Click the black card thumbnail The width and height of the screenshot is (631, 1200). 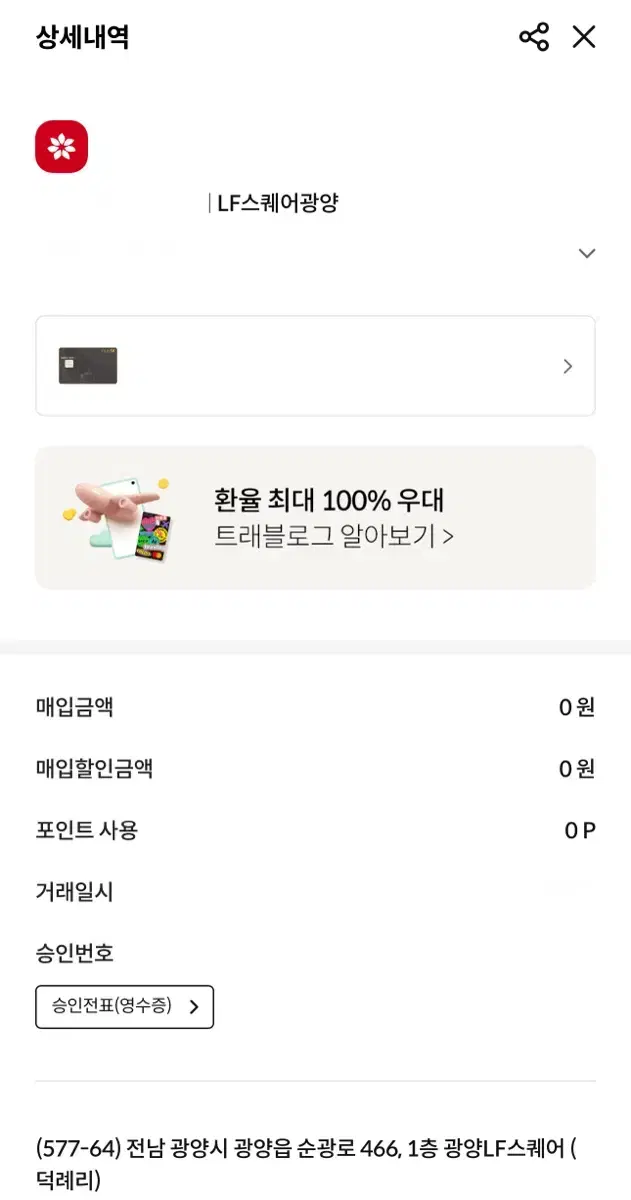tap(88, 366)
